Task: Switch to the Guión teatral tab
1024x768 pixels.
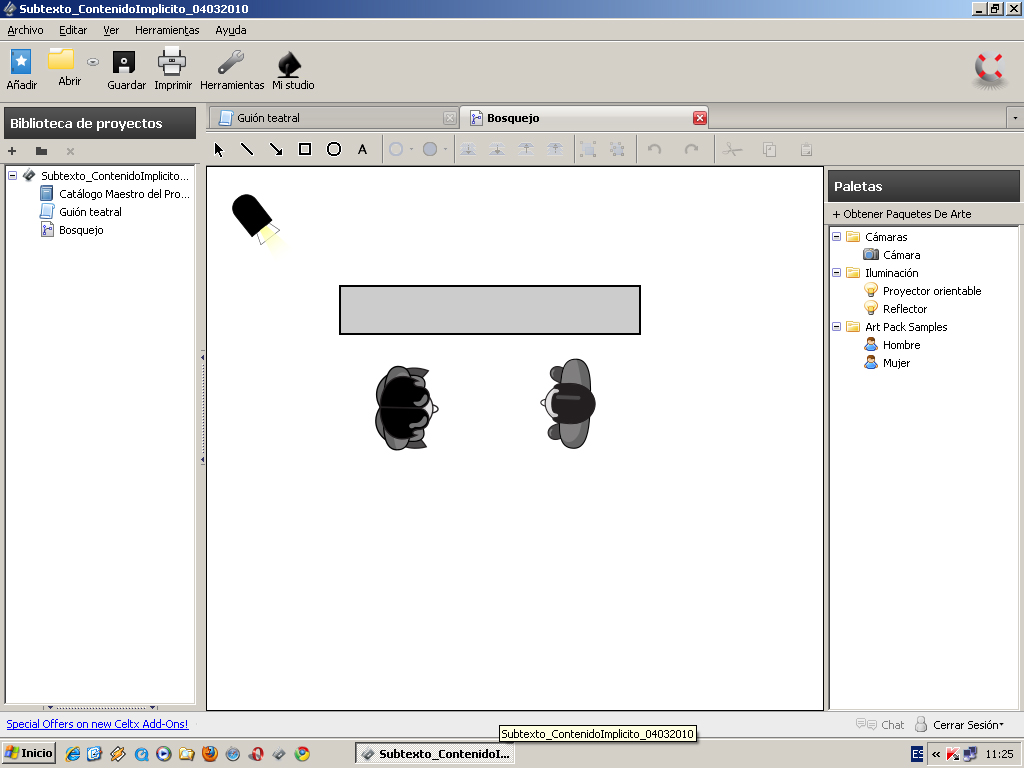Action: 268,118
